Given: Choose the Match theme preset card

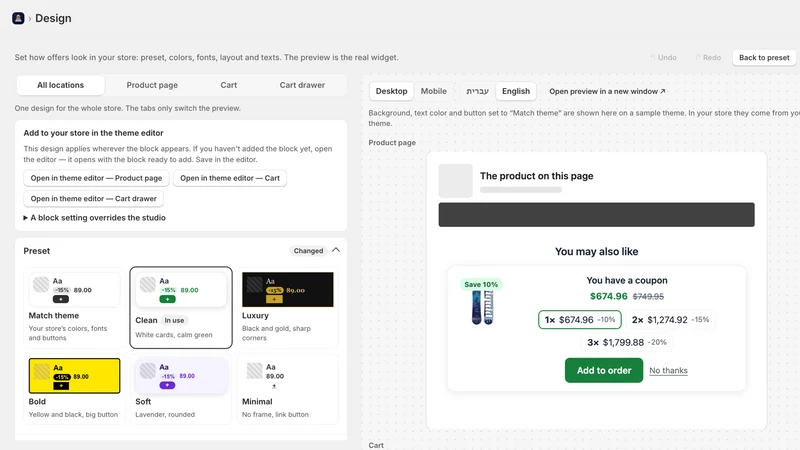Looking at the screenshot, I should [x=74, y=308].
